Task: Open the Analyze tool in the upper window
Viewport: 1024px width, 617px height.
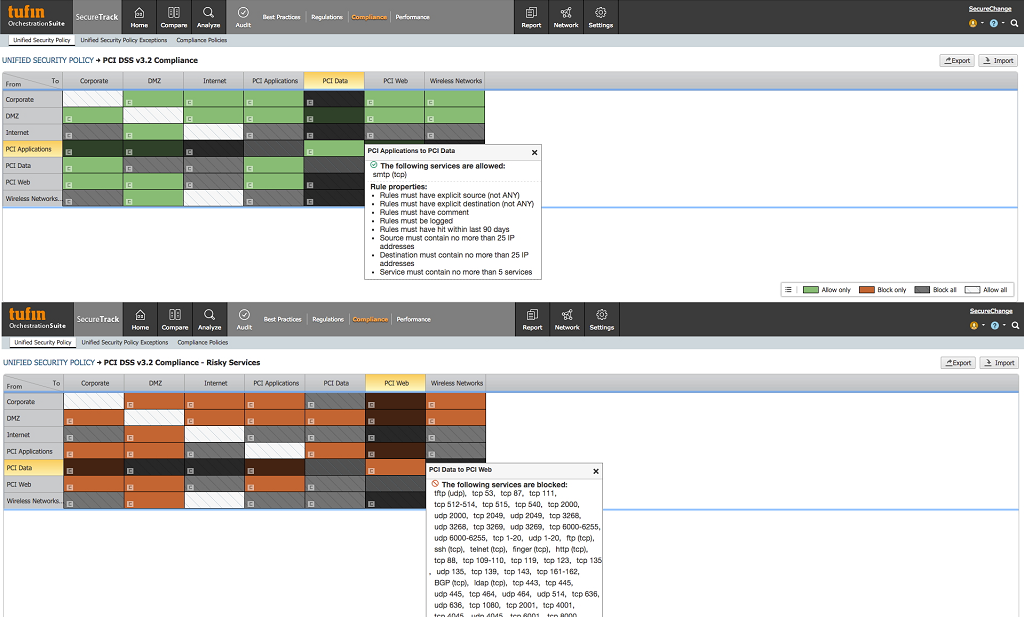Action: click(210, 16)
